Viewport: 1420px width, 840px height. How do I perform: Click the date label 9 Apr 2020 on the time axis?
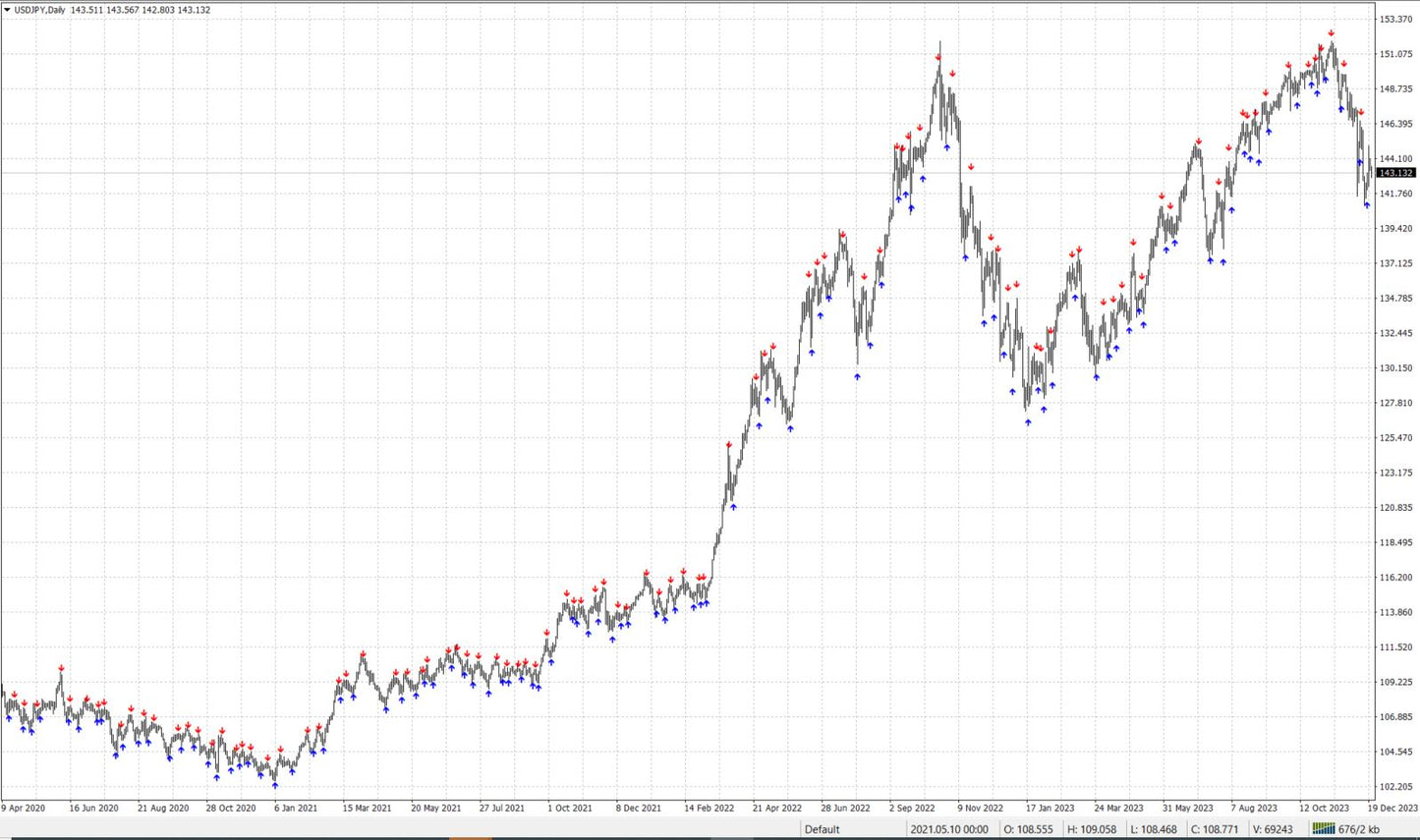point(23,808)
